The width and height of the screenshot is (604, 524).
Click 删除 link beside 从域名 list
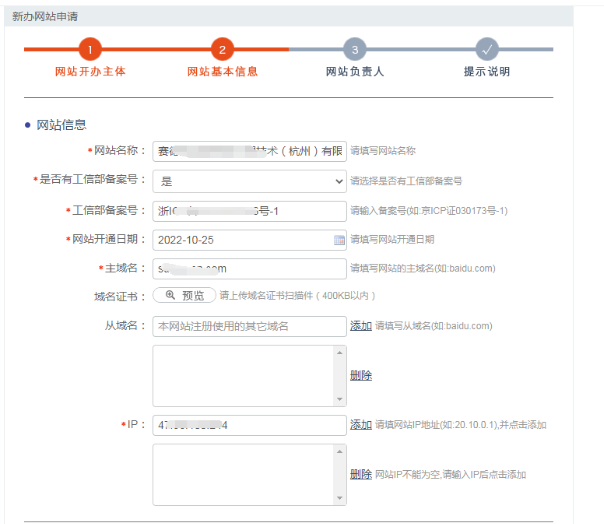361,376
